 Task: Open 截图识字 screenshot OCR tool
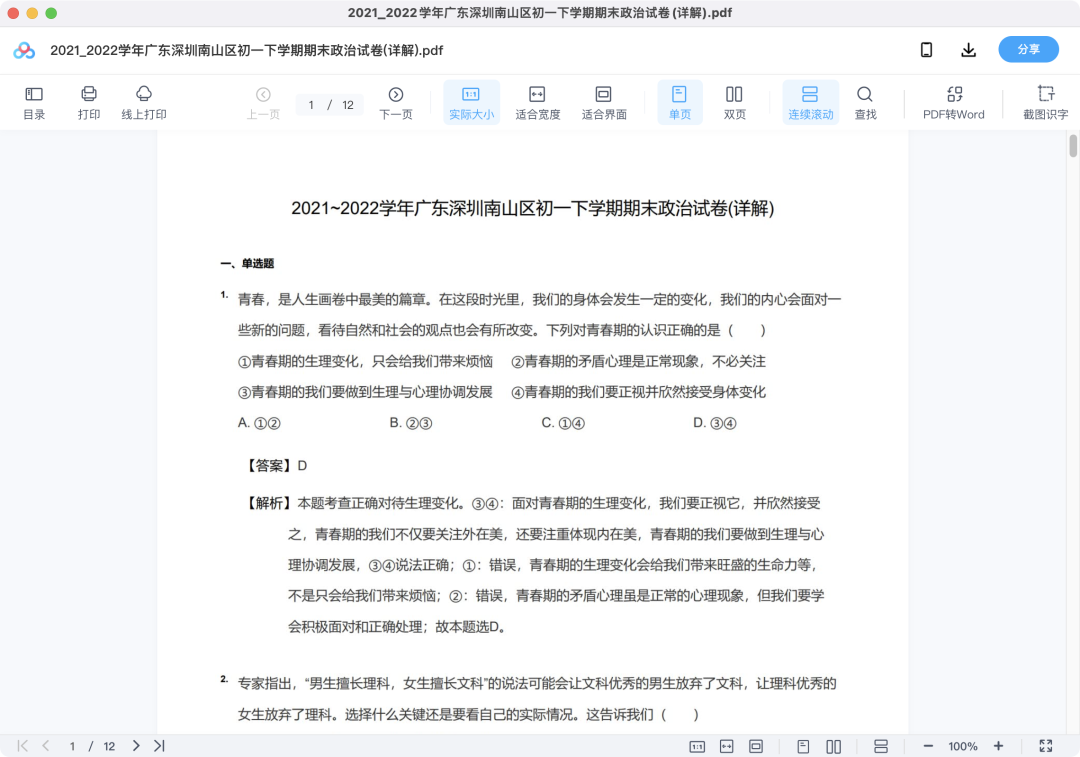pyautogui.click(x=1045, y=102)
